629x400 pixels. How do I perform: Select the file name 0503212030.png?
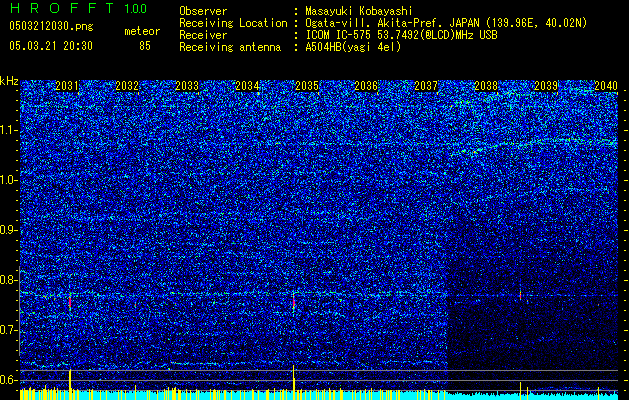[51, 26]
